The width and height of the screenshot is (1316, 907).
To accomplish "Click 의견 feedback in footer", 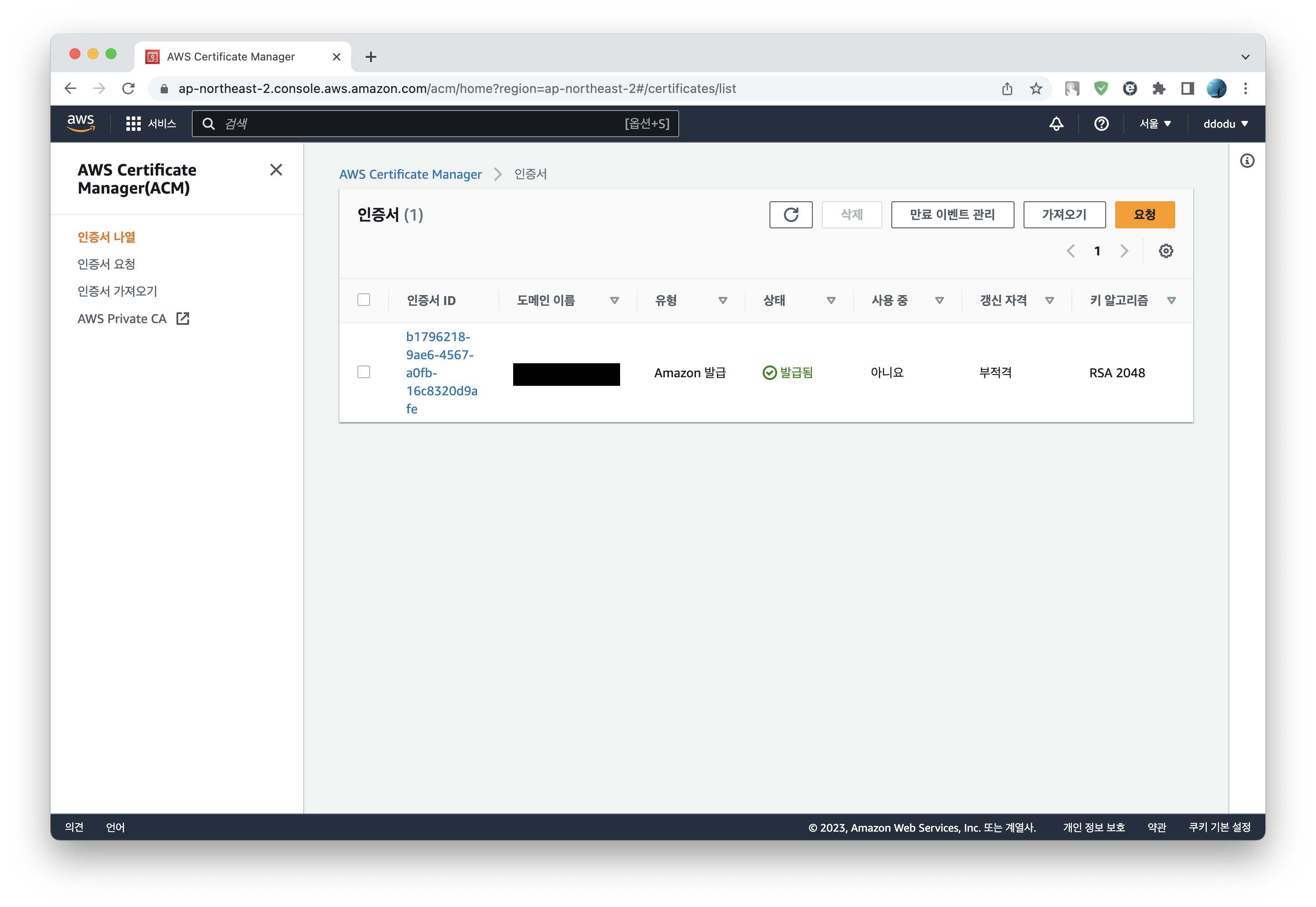I will [74, 827].
